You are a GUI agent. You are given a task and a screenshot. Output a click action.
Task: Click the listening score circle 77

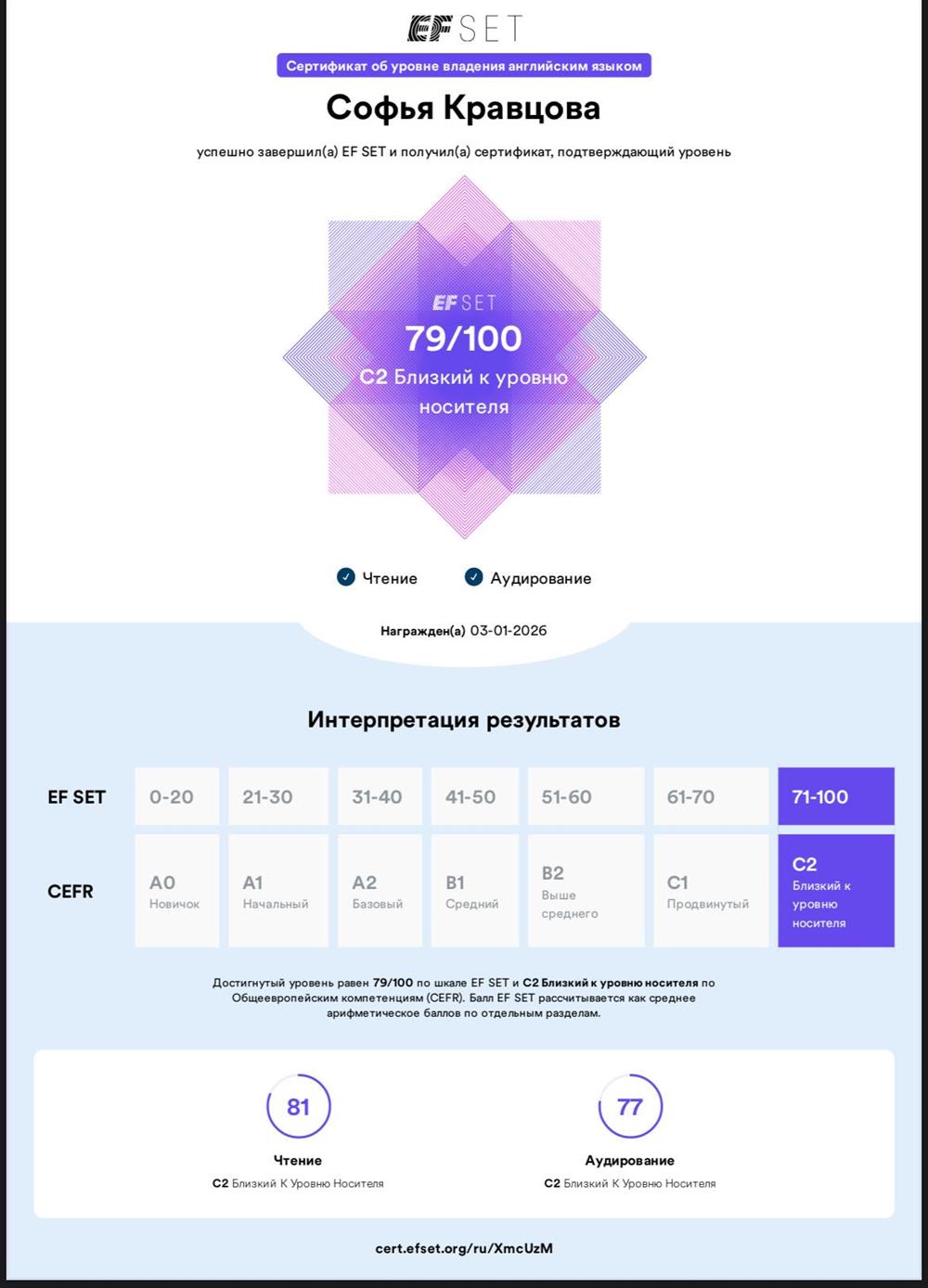(630, 1107)
